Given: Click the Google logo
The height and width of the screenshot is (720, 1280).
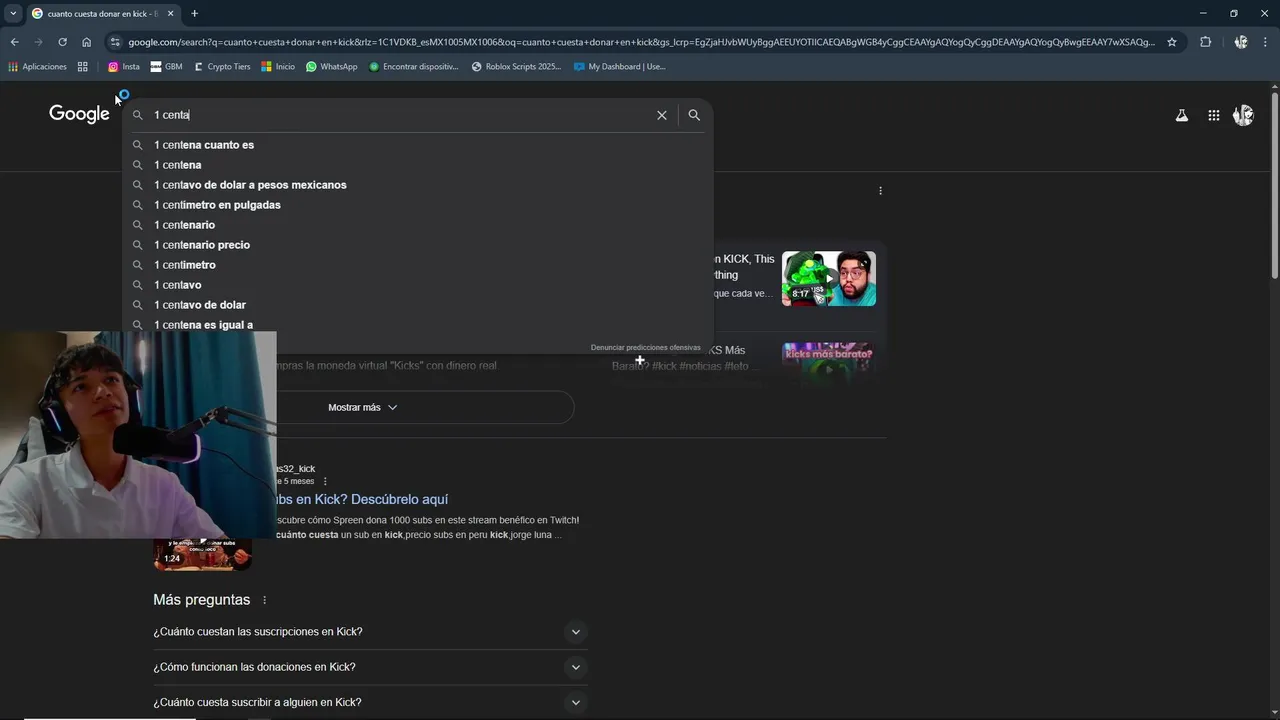Looking at the screenshot, I should (x=79, y=114).
